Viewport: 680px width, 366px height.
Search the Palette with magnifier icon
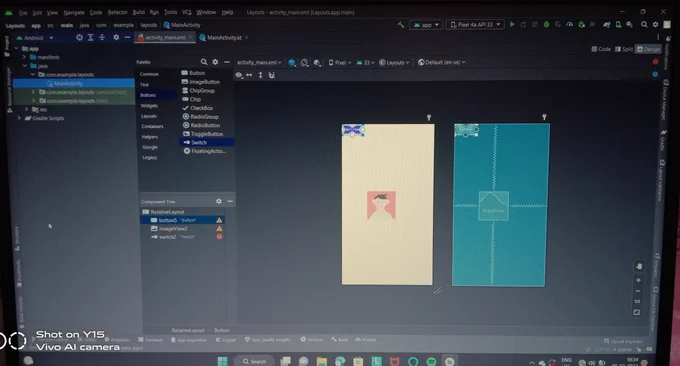point(204,62)
